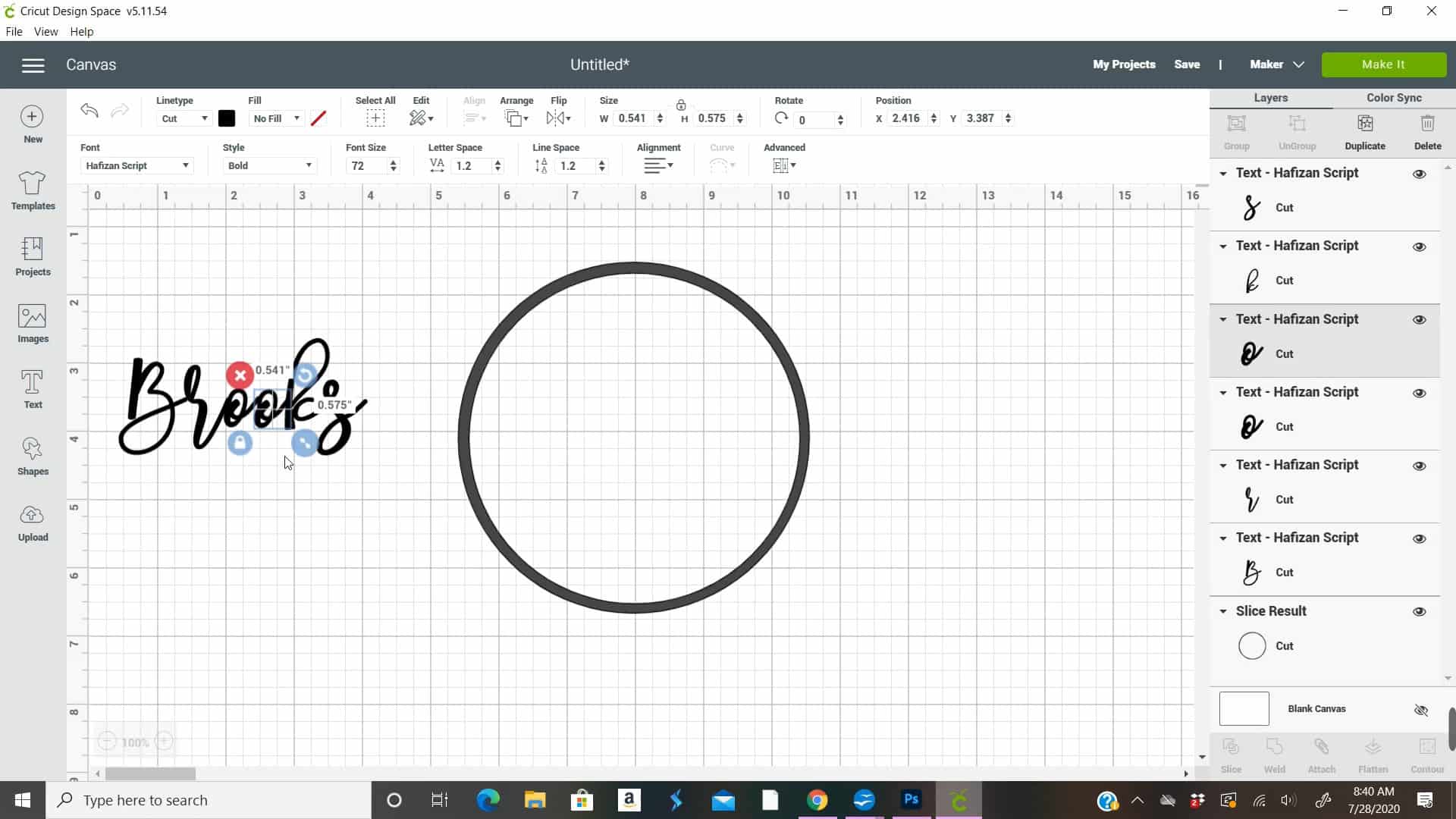Open the Fill dropdown

click(276, 118)
